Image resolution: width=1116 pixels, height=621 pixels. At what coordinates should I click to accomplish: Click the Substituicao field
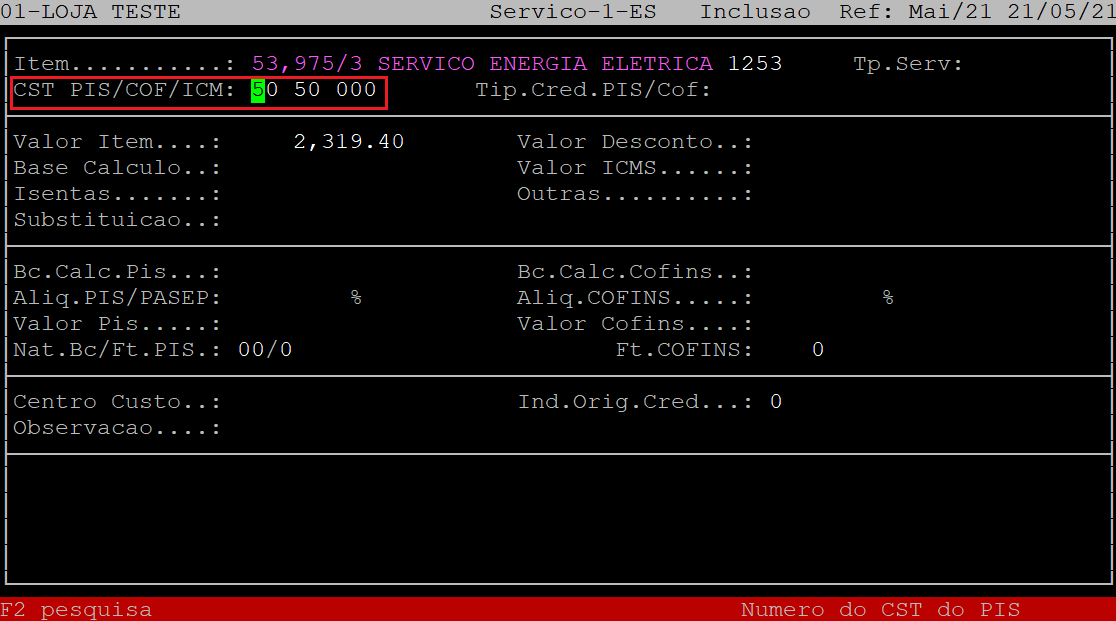[x=300, y=220]
